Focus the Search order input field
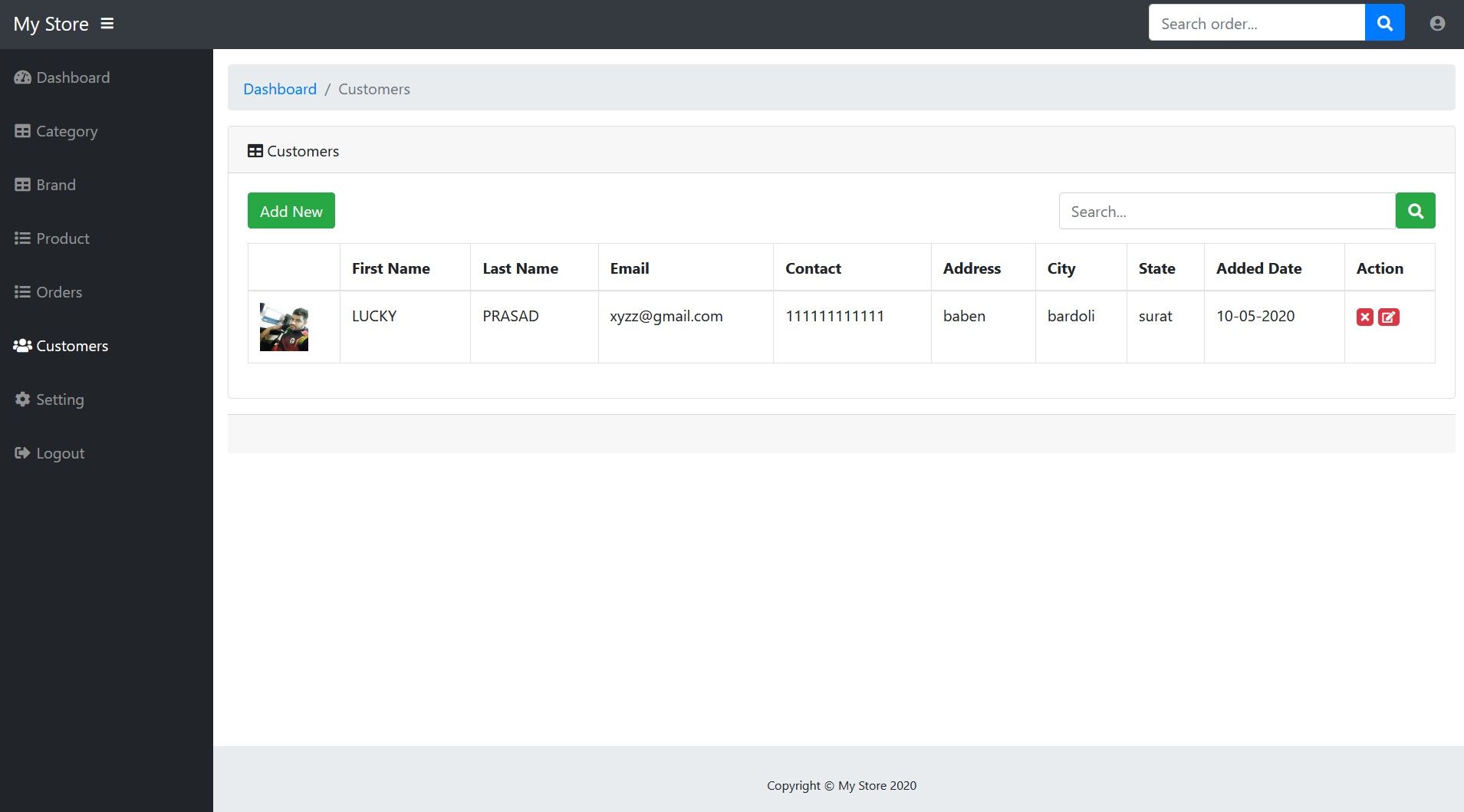Viewport: 1464px width, 812px height. click(x=1257, y=22)
